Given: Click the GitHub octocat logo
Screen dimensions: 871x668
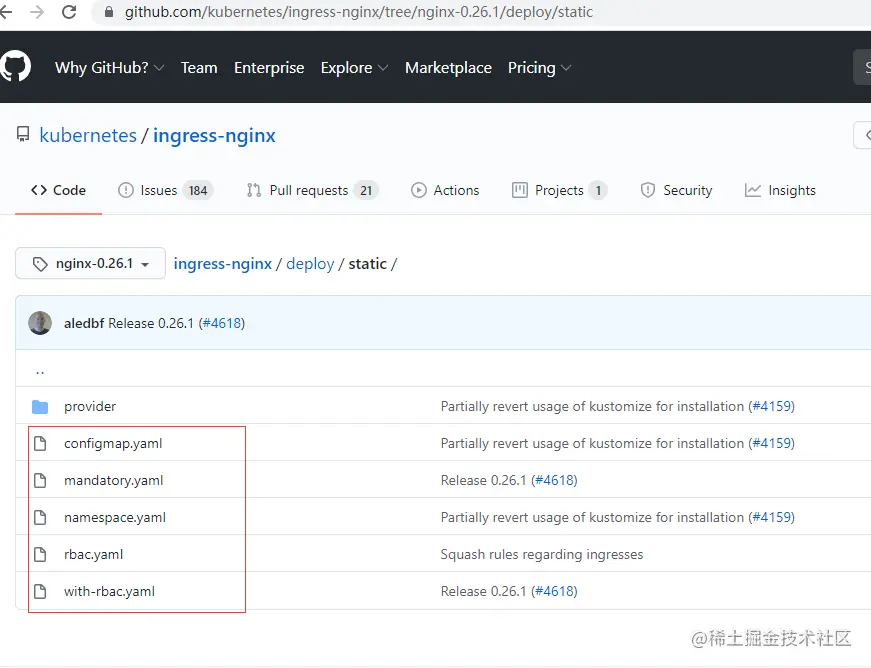Looking at the screenshot, I should (15, 66).
